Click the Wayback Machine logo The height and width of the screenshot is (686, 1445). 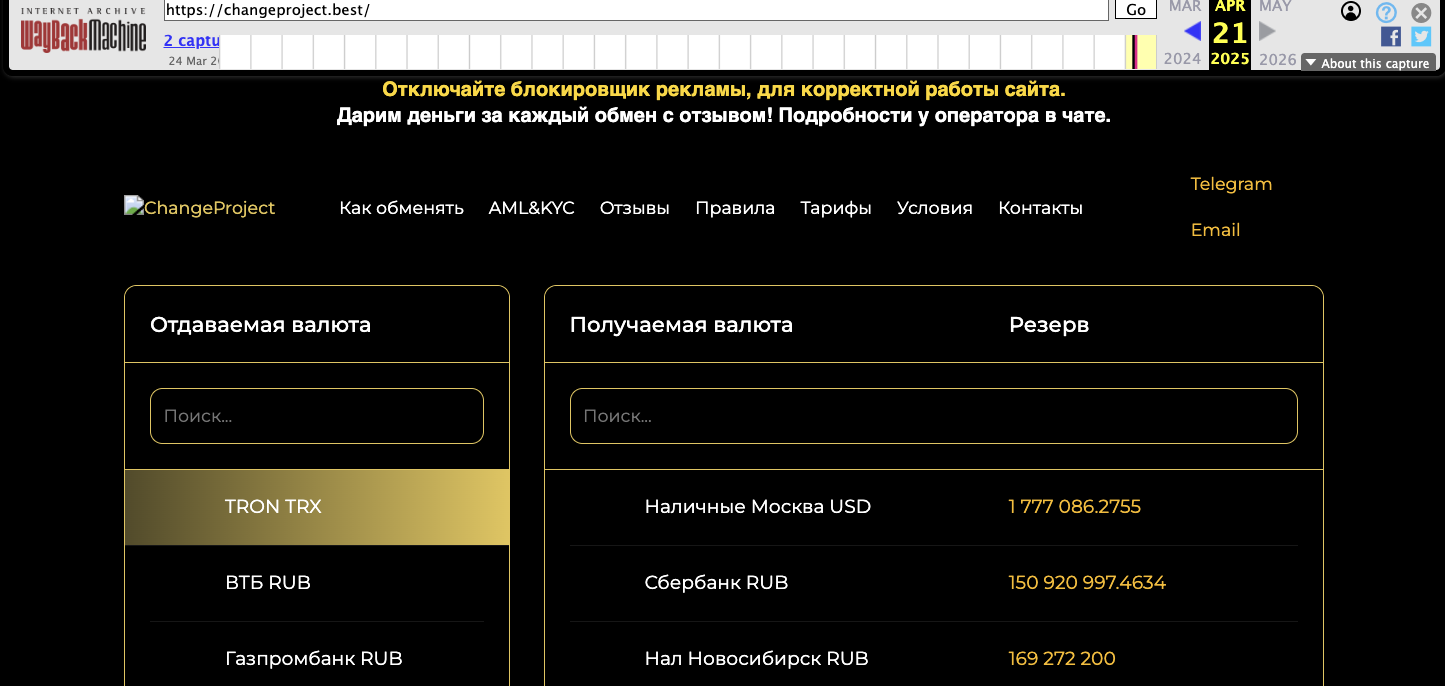pos(84,32)
